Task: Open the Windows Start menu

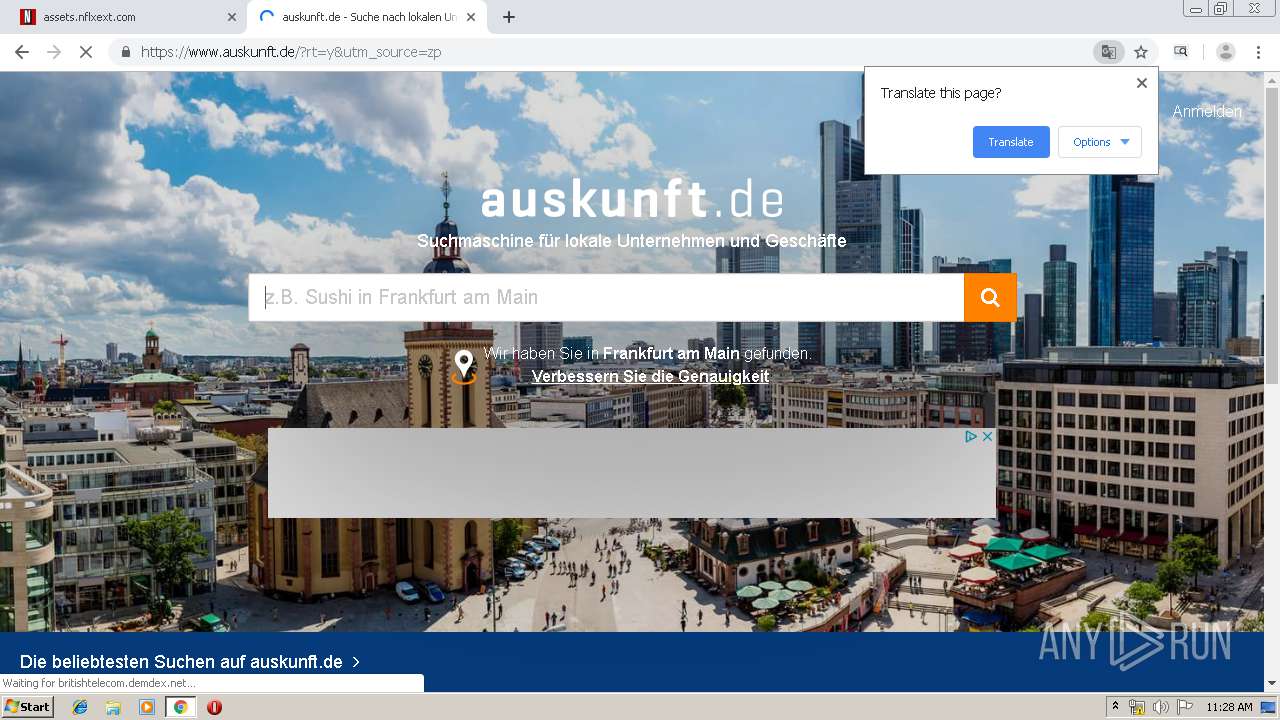Action: click(28, 707)
